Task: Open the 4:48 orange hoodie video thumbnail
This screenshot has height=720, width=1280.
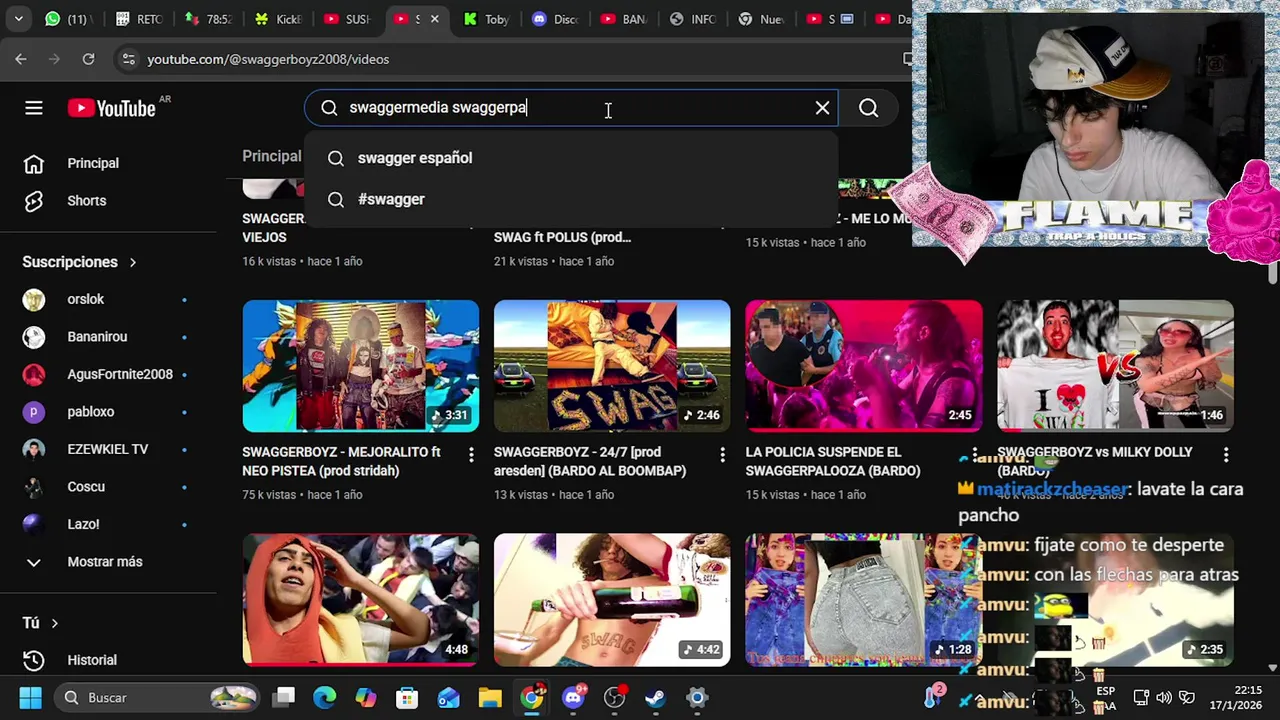Action: [x=360, y=600]
